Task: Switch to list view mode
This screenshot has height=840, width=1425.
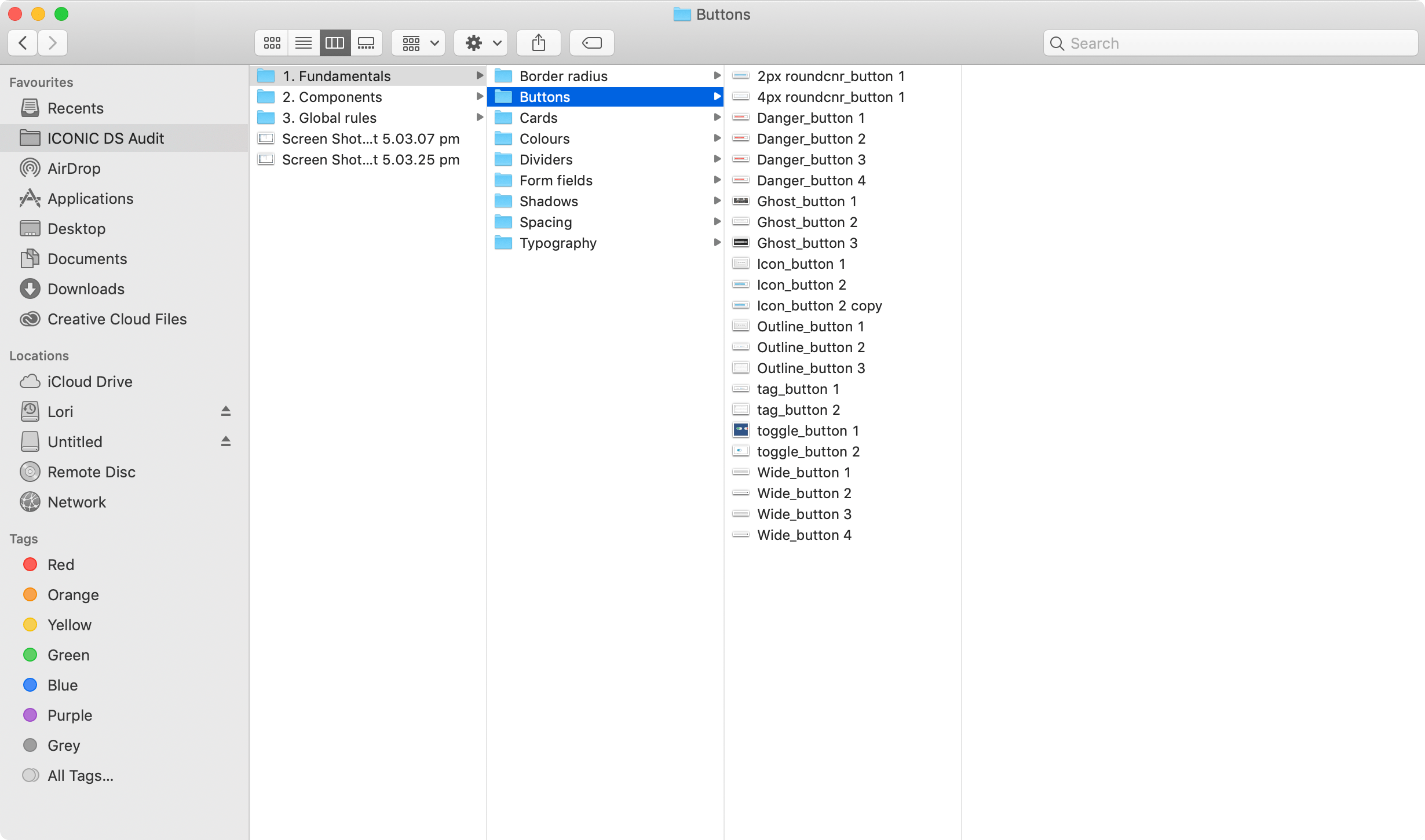Action: pyautogui.click(x=304, y=43)
